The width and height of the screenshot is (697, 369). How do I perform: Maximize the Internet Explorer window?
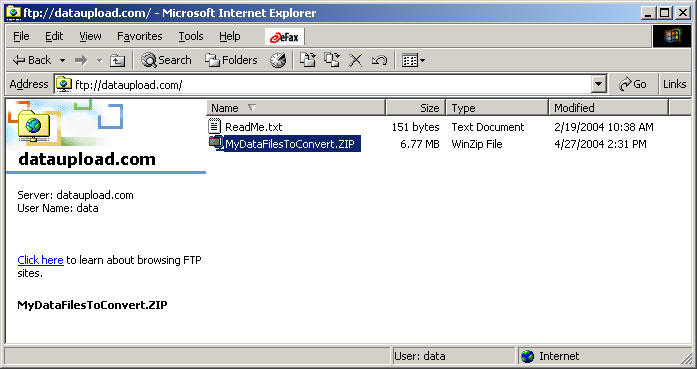[665, 13]
